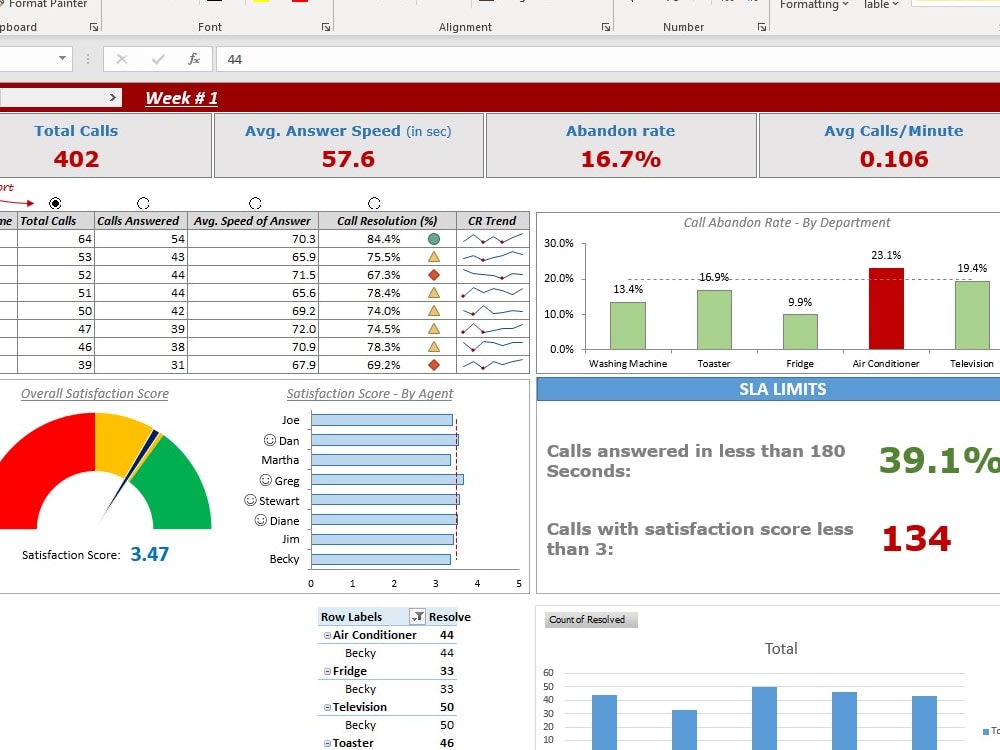
Task: Click the cell showing 70.3
Action: 253,239
